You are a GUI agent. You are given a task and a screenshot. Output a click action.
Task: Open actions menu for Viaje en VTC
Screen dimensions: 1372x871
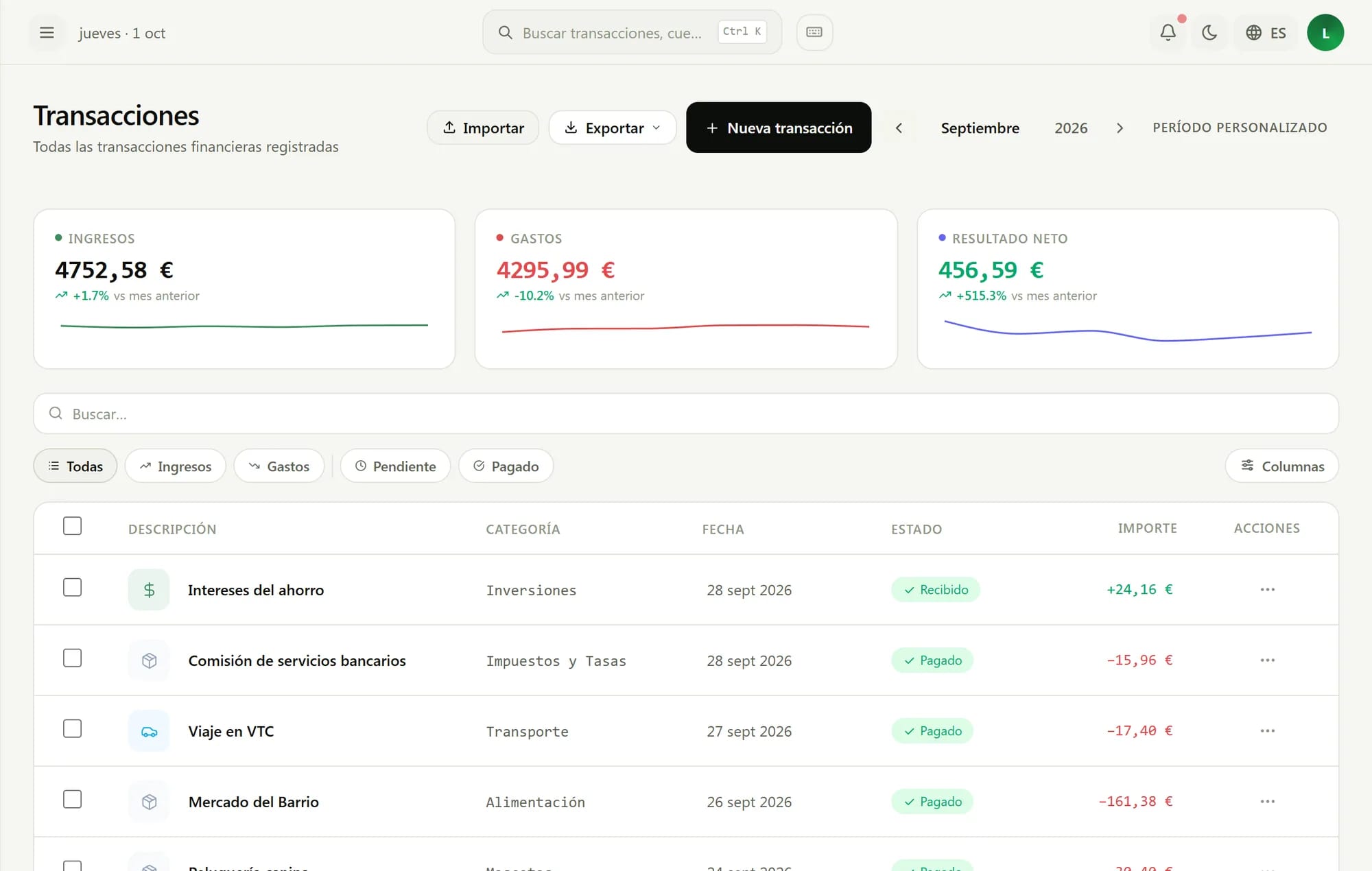click(x=1267, y=730)
